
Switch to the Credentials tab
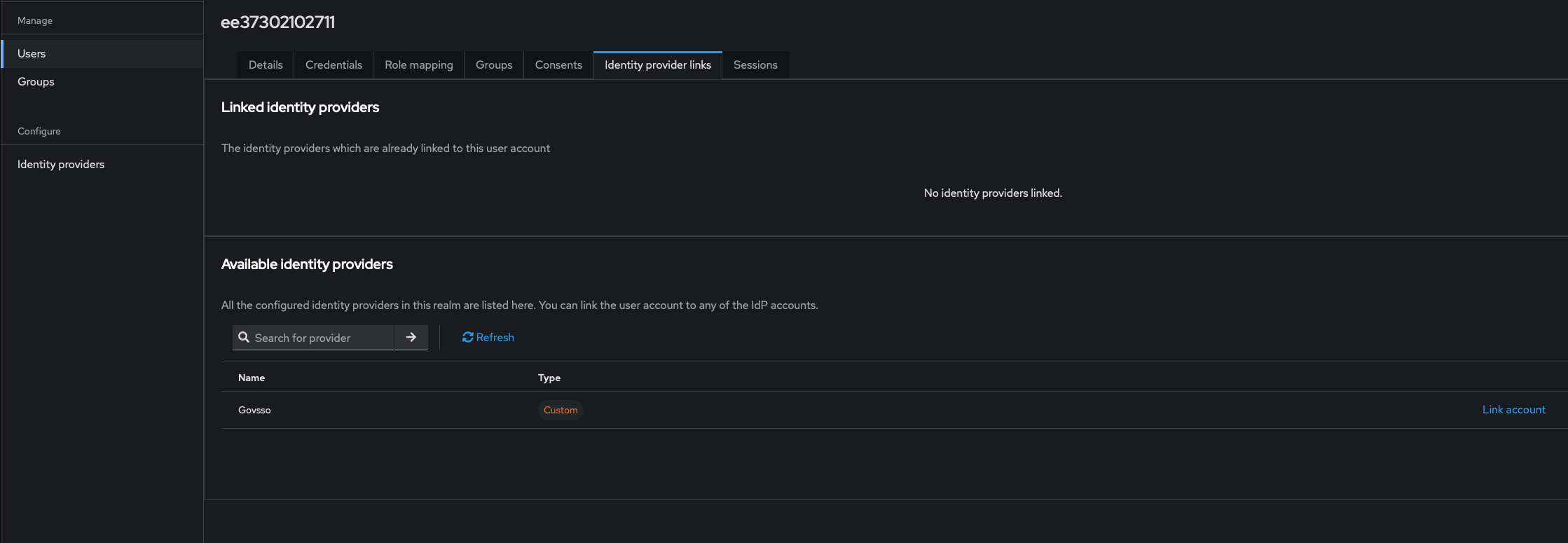[x=333, y=65]
